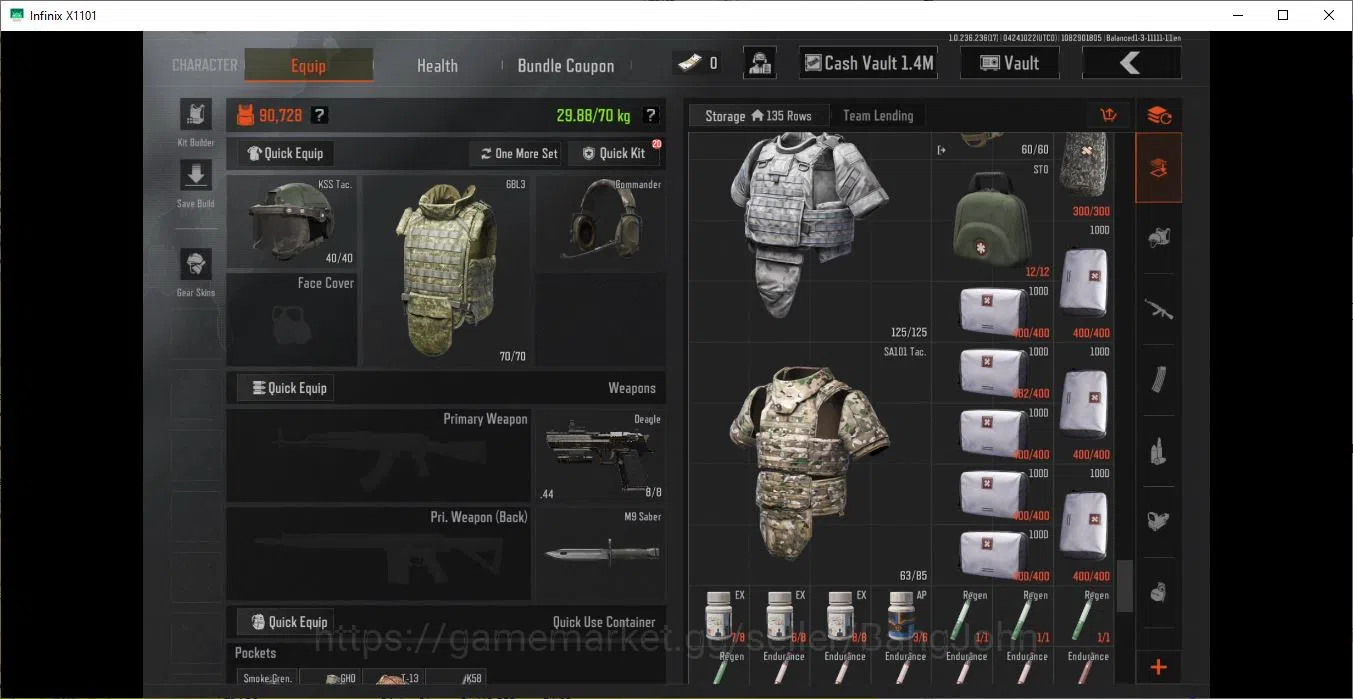
Task: Switch to the Equip tab
Action: (x=308, y=66)
